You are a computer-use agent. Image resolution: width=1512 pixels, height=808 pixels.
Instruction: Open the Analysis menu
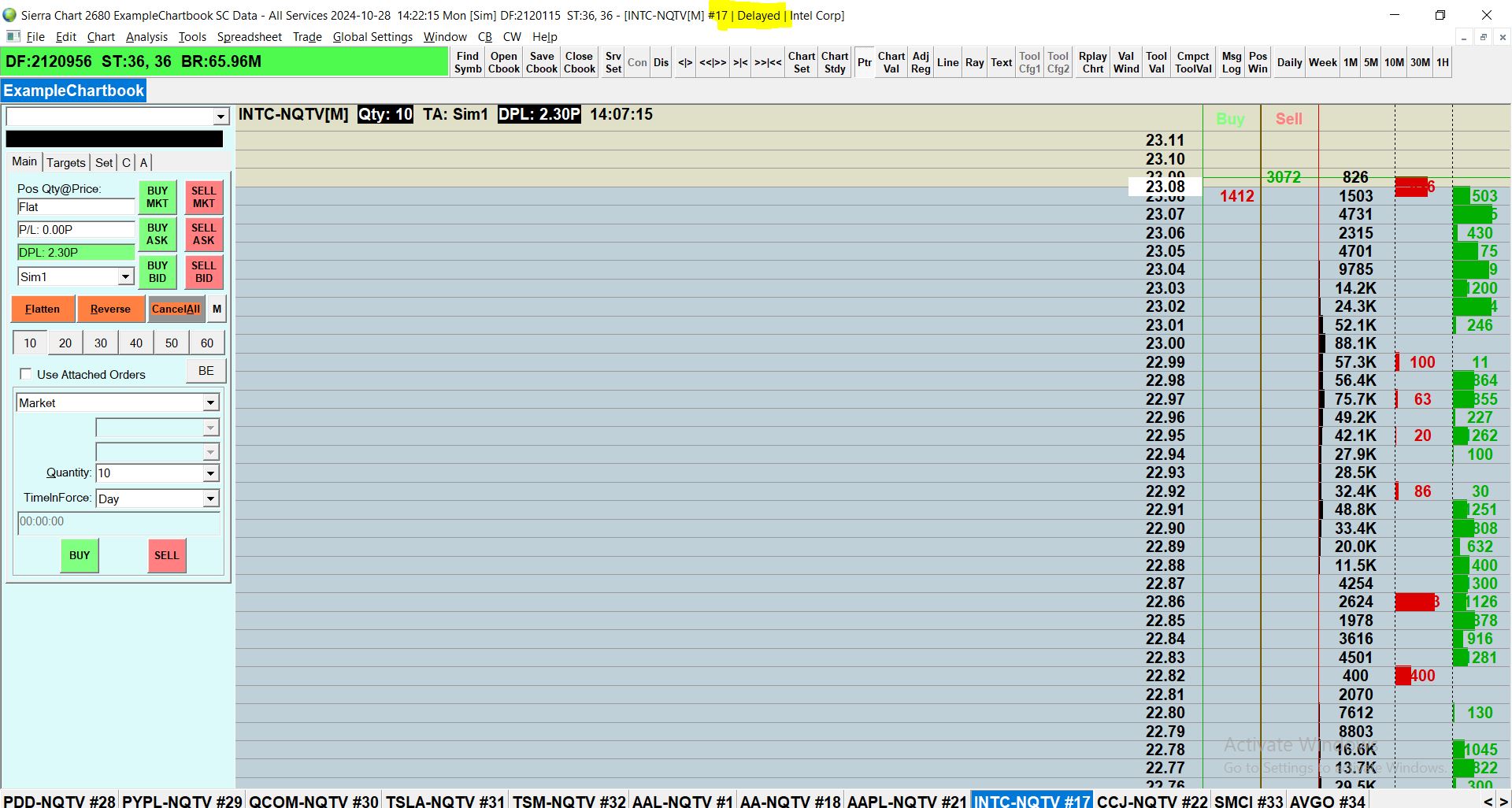[x=146, y=37]
